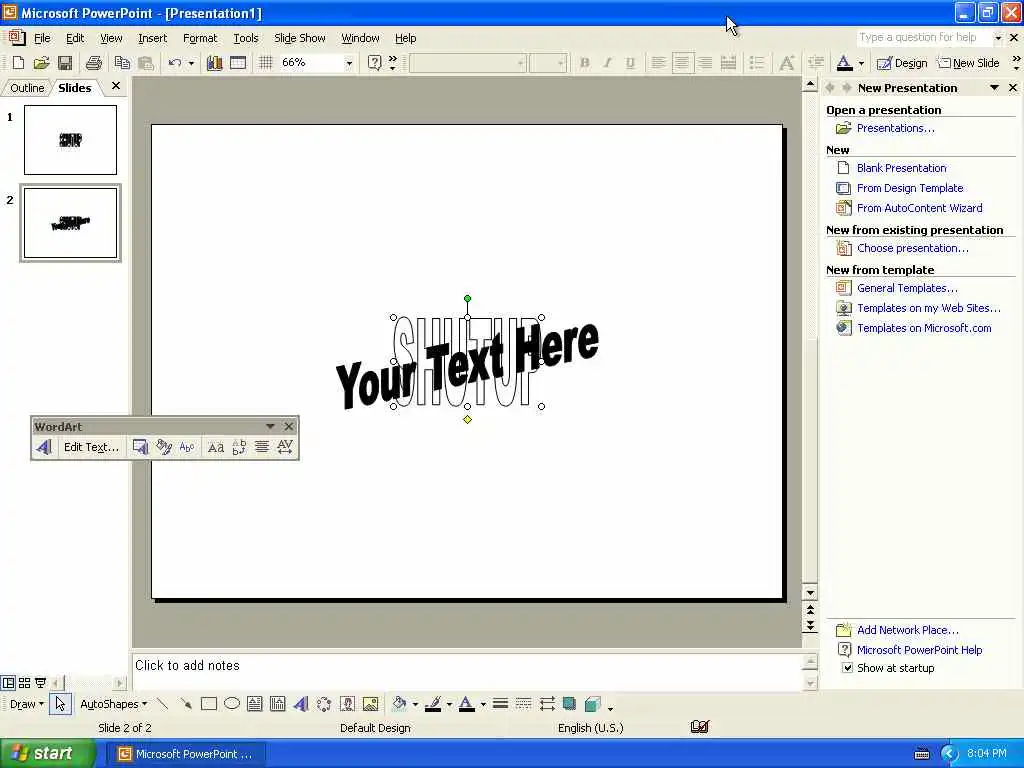Click Insert WordArt on the WordArt toolbar
1024x768 pixels.
[44, 447]
